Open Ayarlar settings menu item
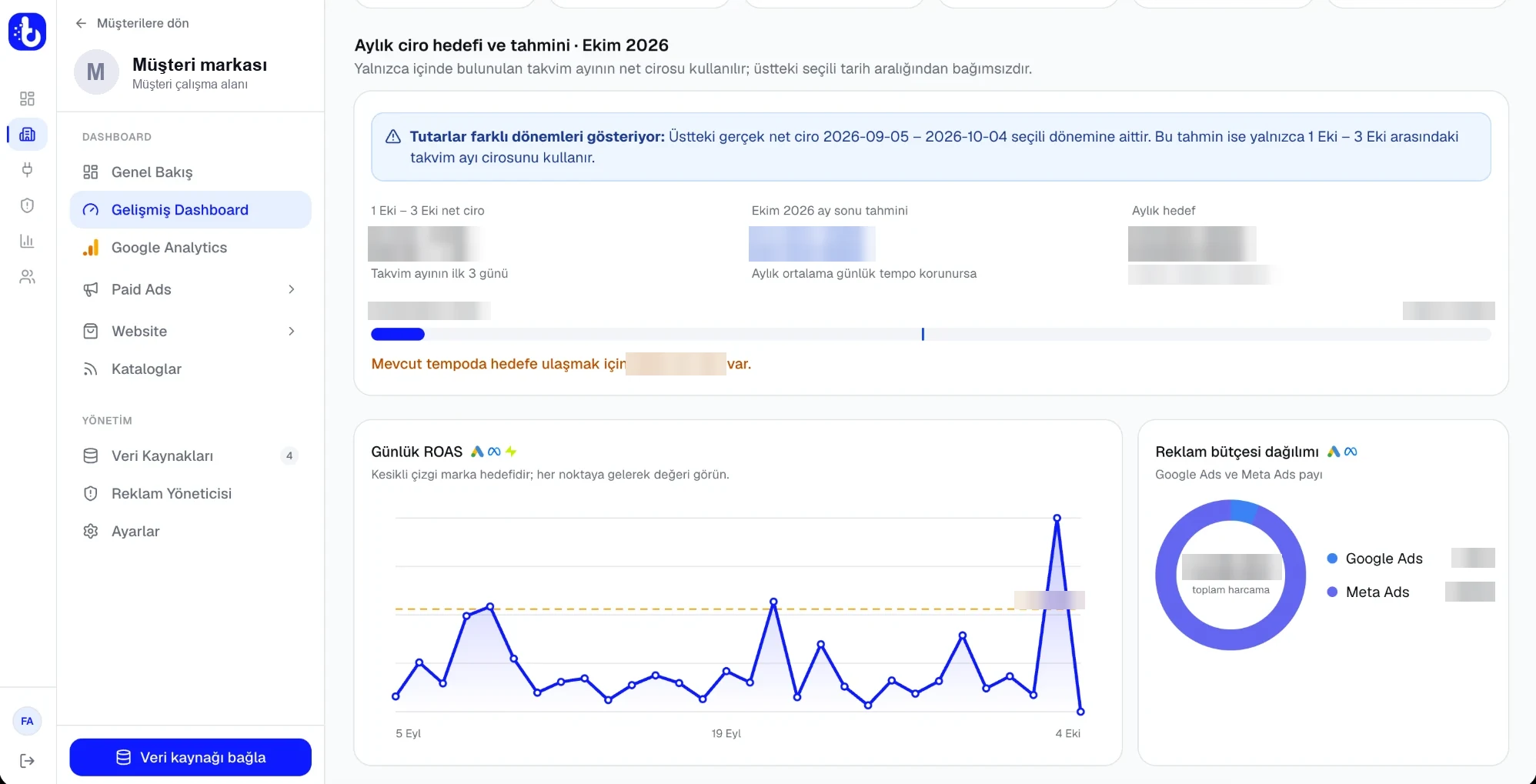This screenshot has height=784, width=1536. click(190, 531)
